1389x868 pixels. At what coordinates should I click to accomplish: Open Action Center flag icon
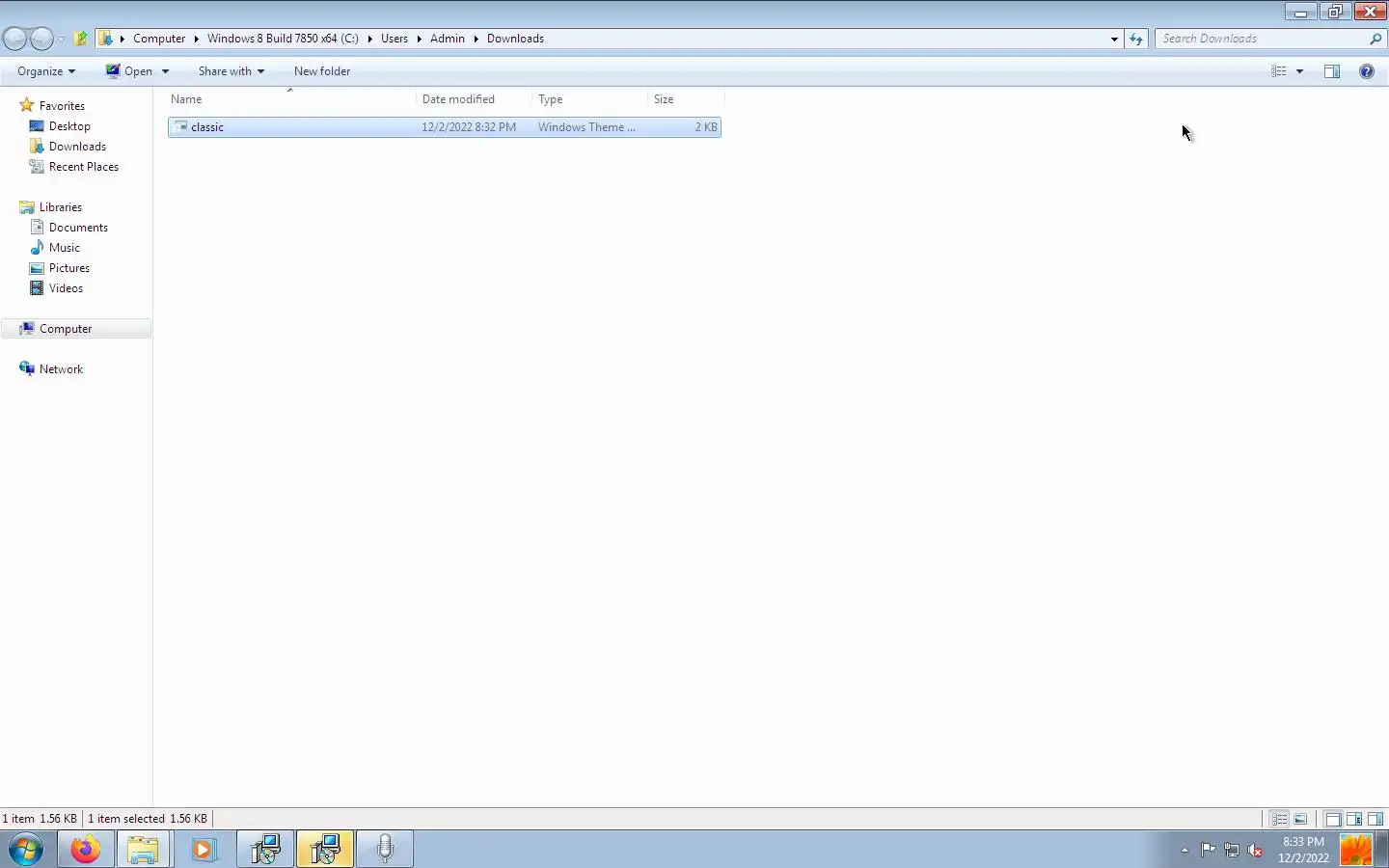click(x=1208, y=850)
